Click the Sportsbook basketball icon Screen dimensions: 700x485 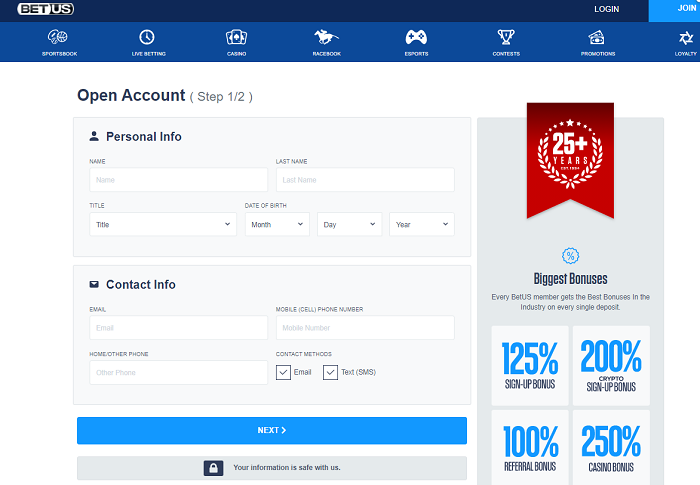[x=60, y=38]
